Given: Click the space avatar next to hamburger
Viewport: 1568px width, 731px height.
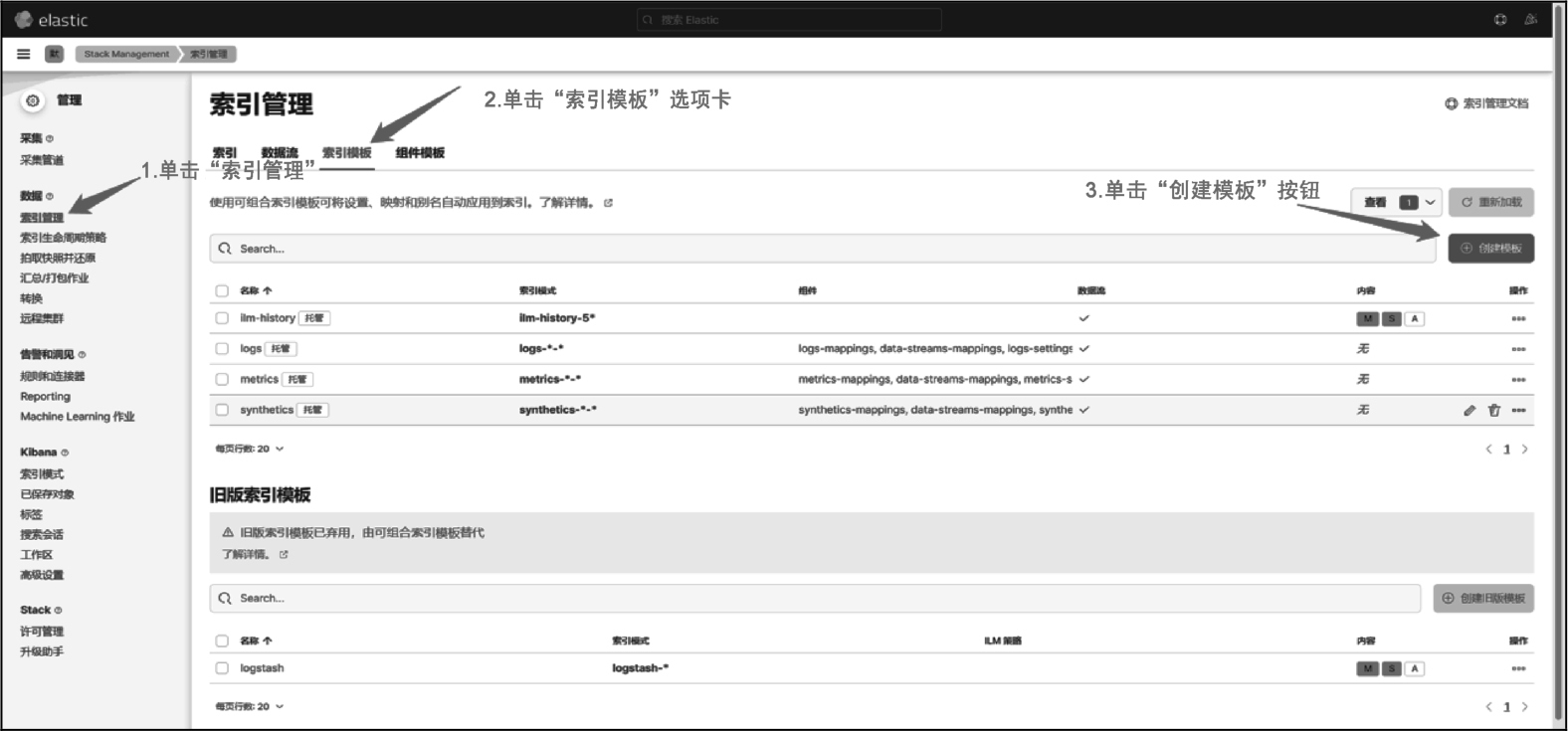Looking at the screenshot, I should point(55,54).
